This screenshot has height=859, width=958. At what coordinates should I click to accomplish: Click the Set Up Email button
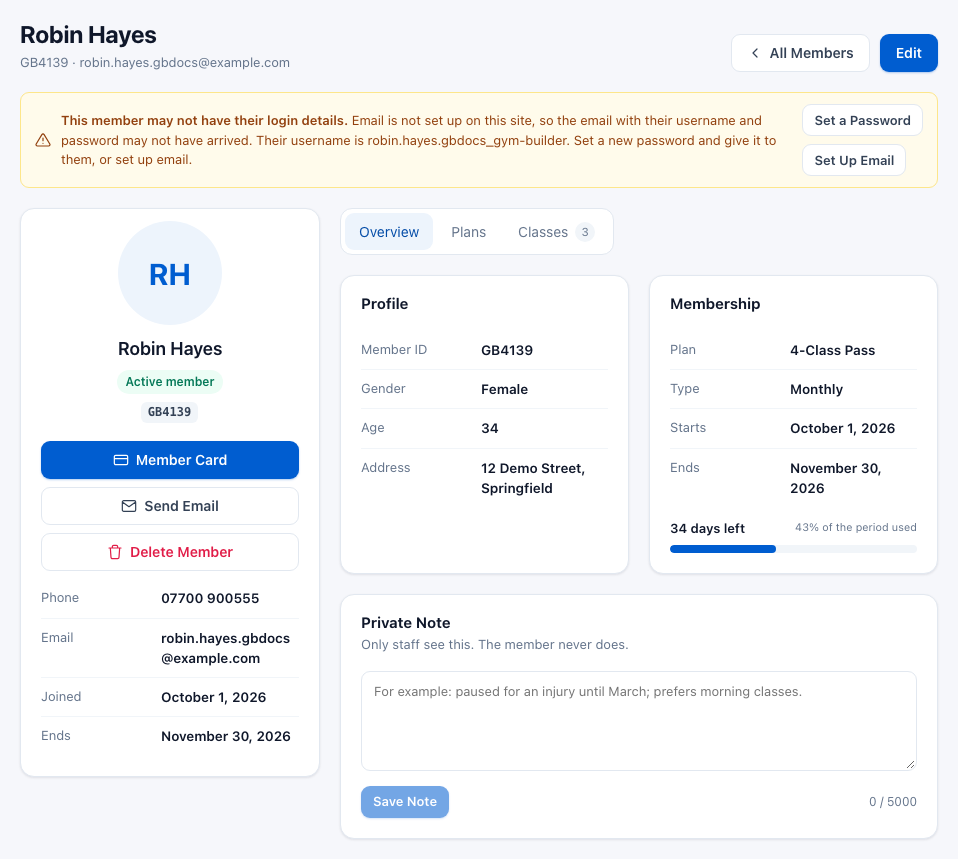[x=854, y=160]
